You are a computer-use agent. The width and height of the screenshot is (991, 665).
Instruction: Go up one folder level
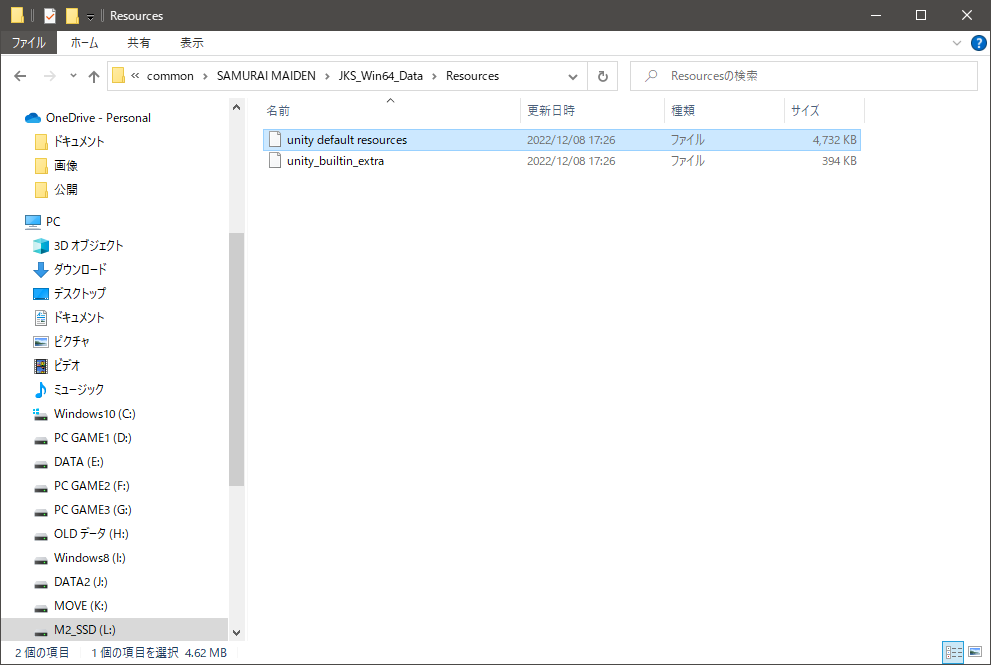[94, 76]
